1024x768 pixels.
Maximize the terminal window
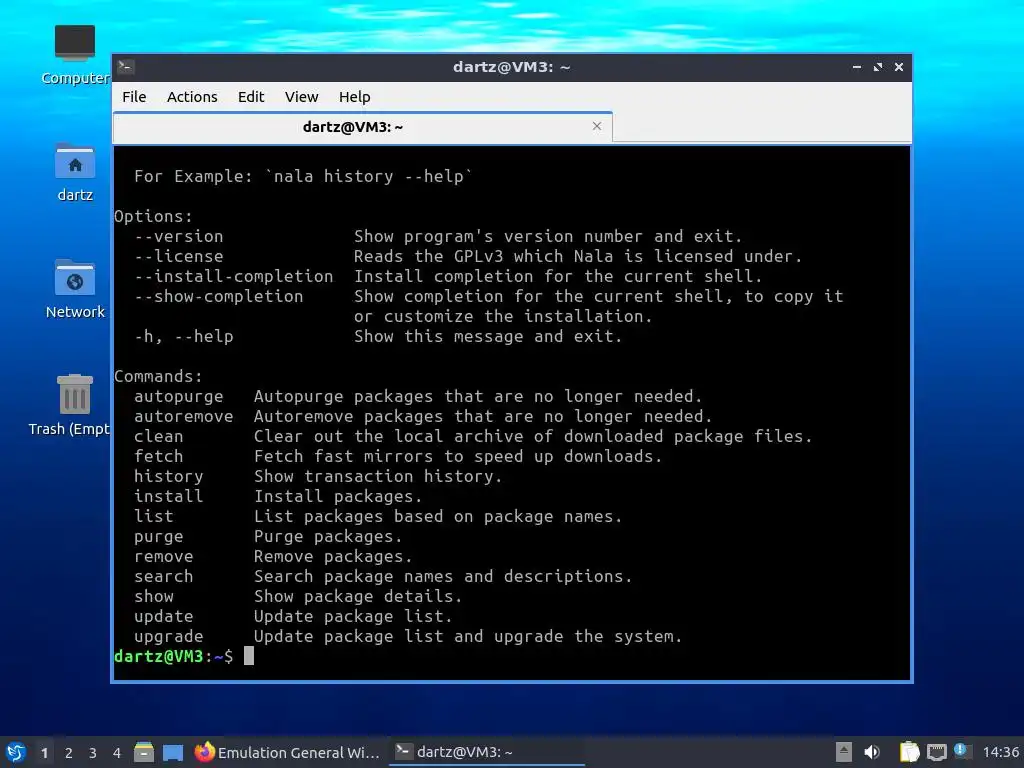click(x=878, y=67)
